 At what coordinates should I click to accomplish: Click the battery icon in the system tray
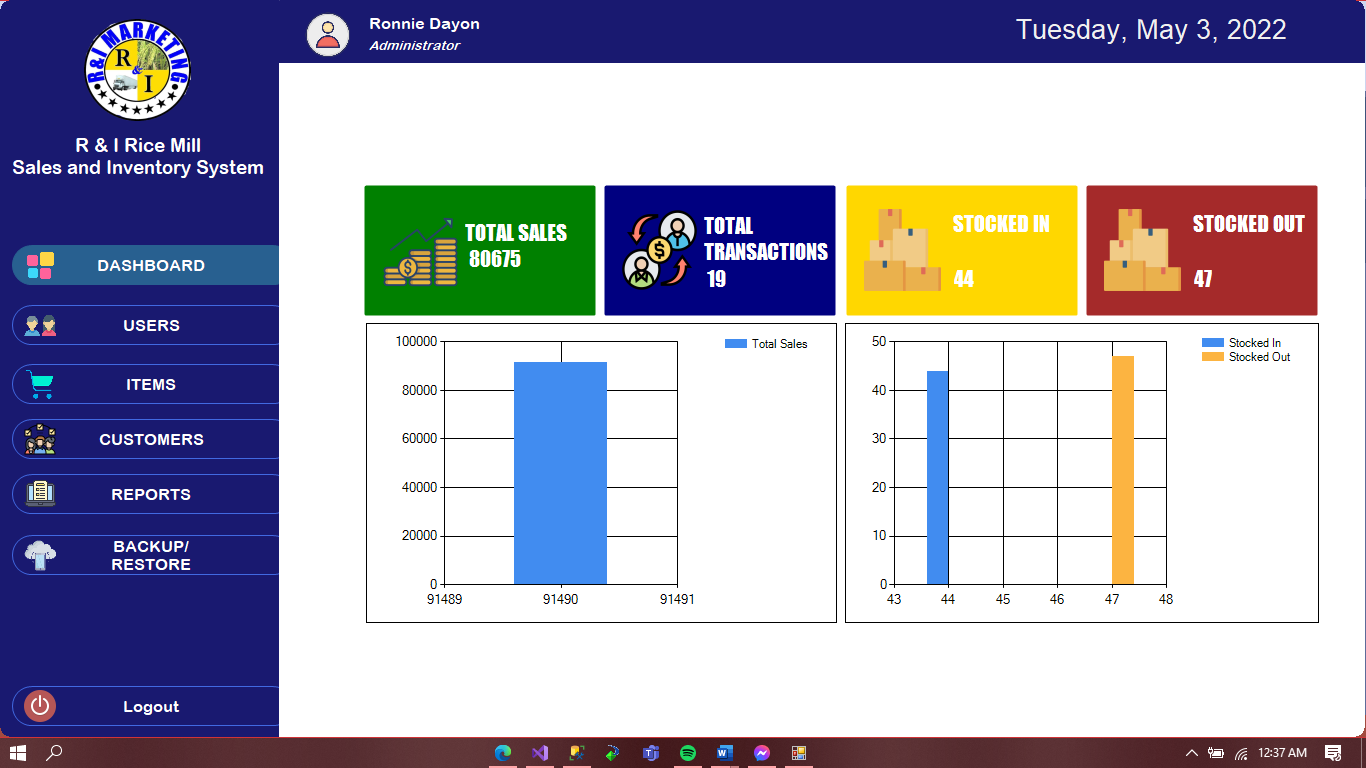click(1216, 753)
